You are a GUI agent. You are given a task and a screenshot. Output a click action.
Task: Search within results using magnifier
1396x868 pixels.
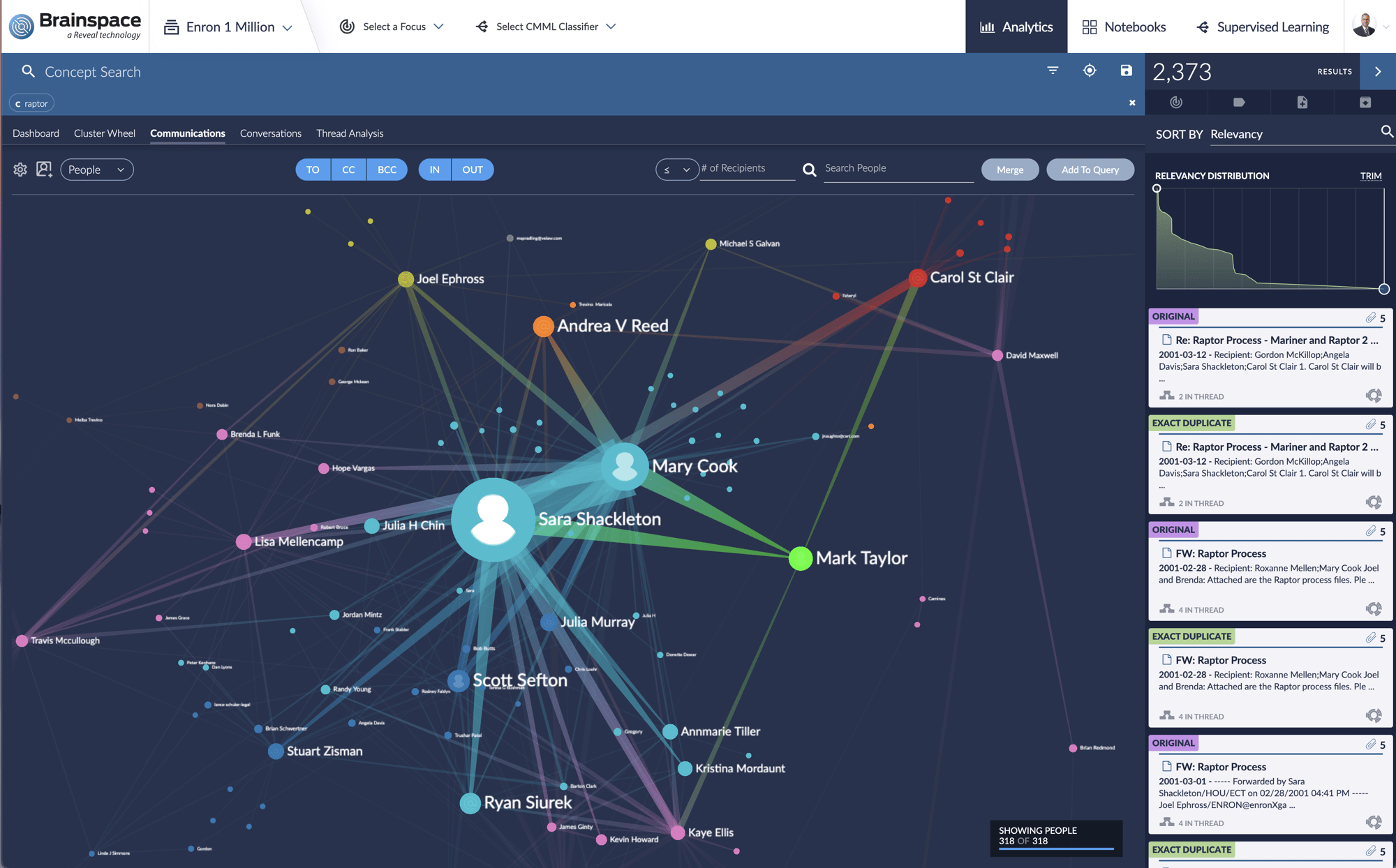pos(1387,131)
